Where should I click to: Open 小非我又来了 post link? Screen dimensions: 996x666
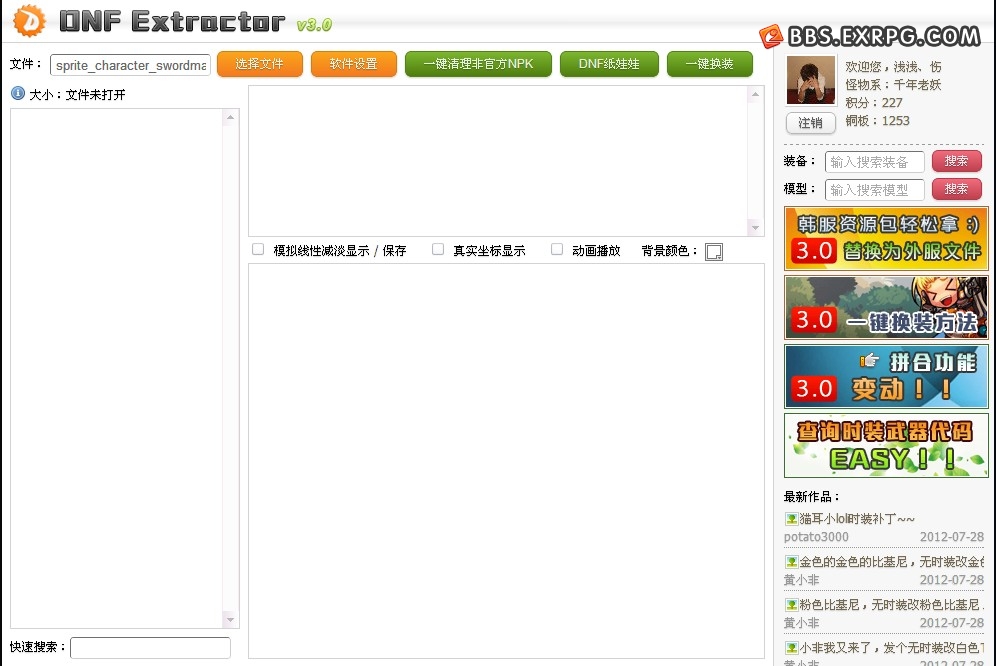click(891, 648)
